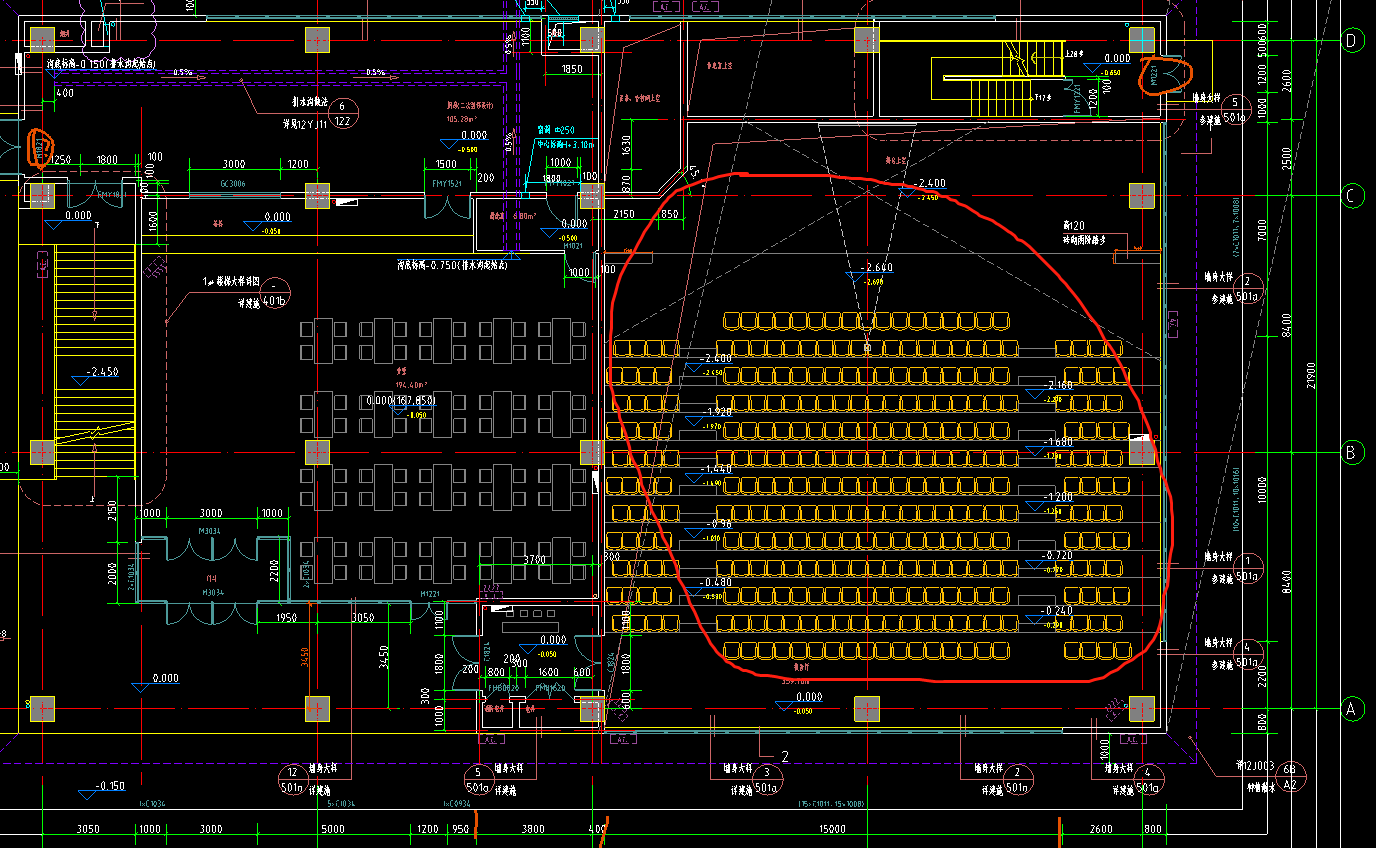Select elevation mark -2.640

pyautogui.click(x=878, y=267)
